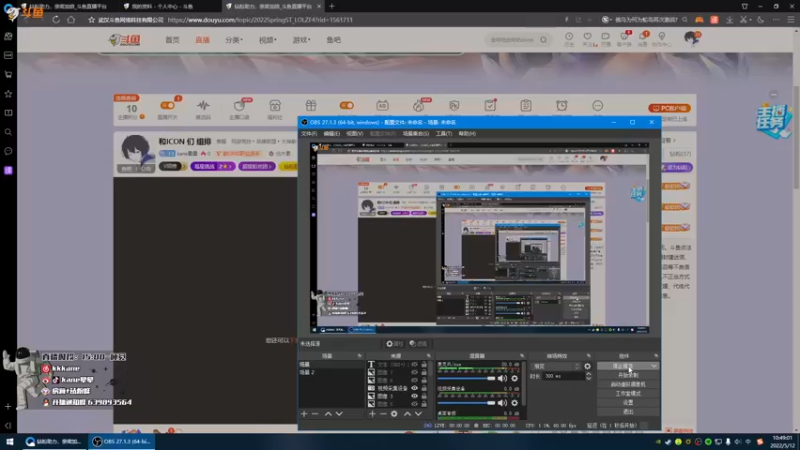
Task: Toggle the first orange 直播开关 switch
Action: (x=167, y=106)
